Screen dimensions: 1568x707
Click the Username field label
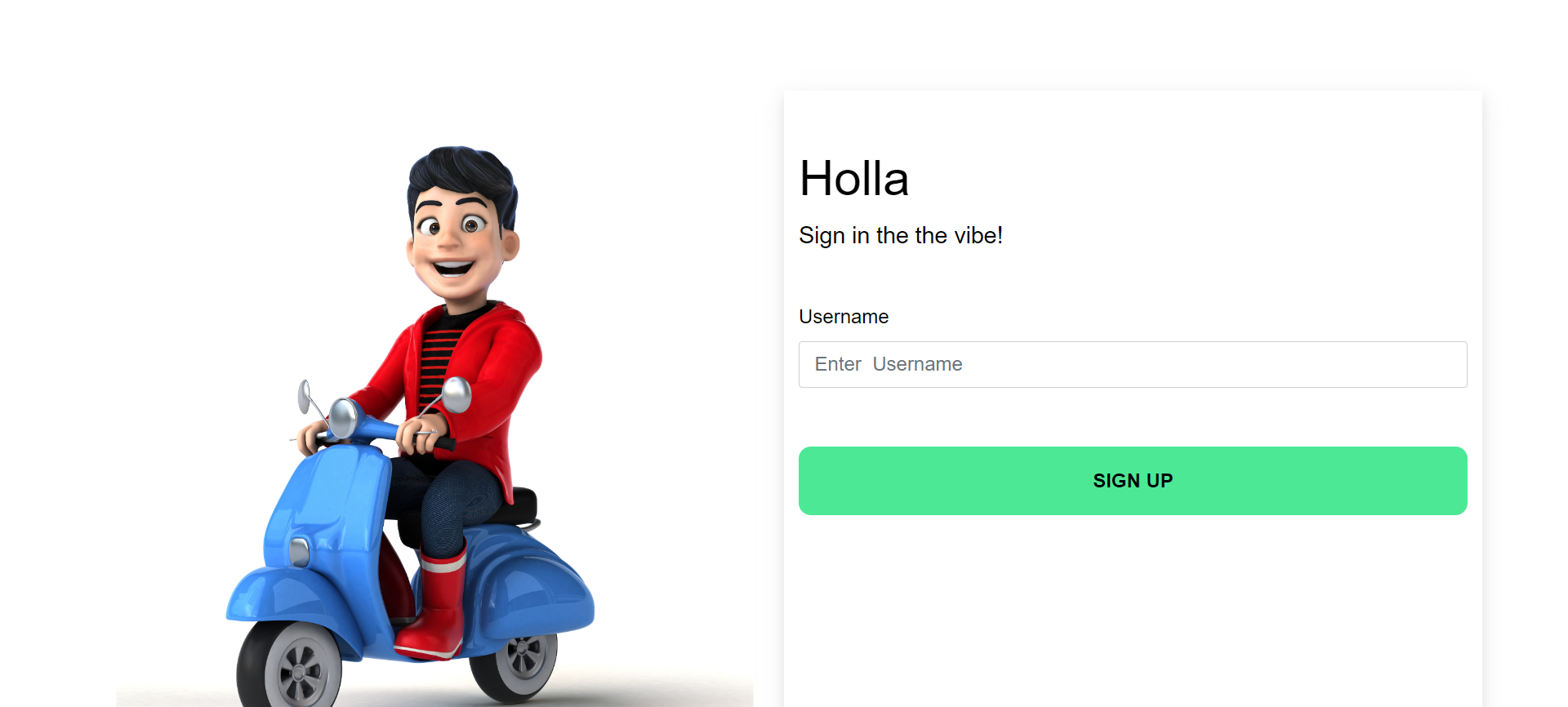pos(844,317)
